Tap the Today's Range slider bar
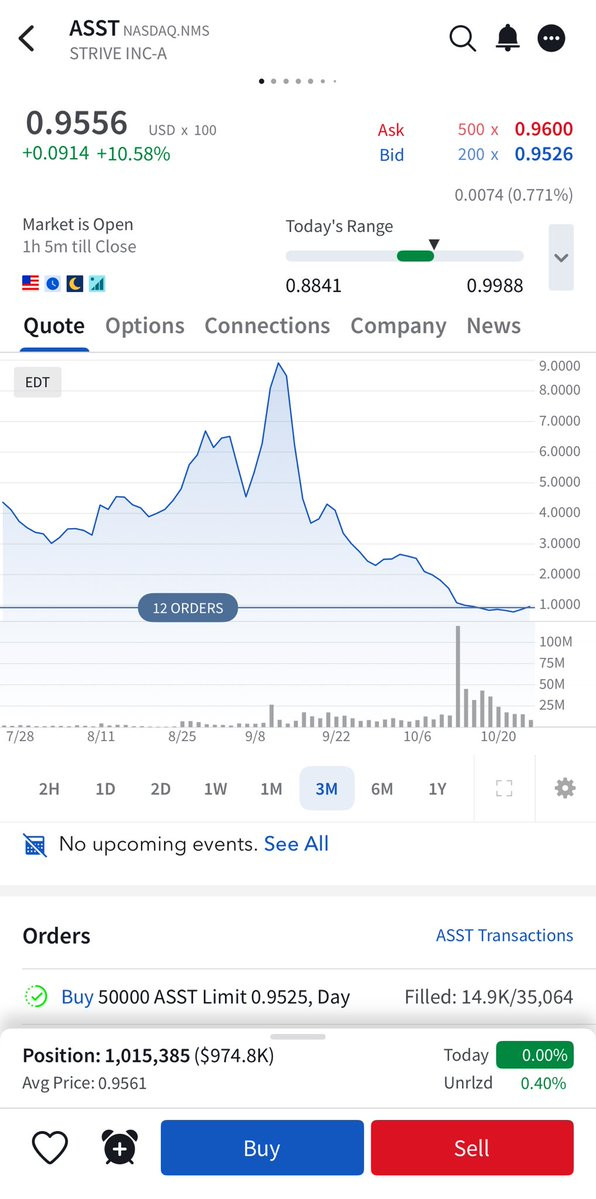The image size is (596, 1199). tap(405, 256)
